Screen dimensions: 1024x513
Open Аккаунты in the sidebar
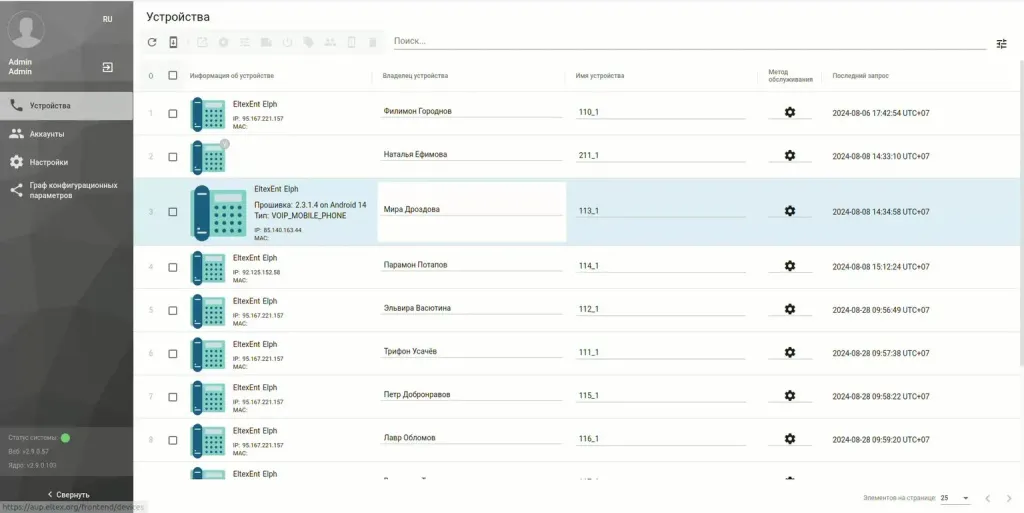pyautogui.click(x=47, y=134)
